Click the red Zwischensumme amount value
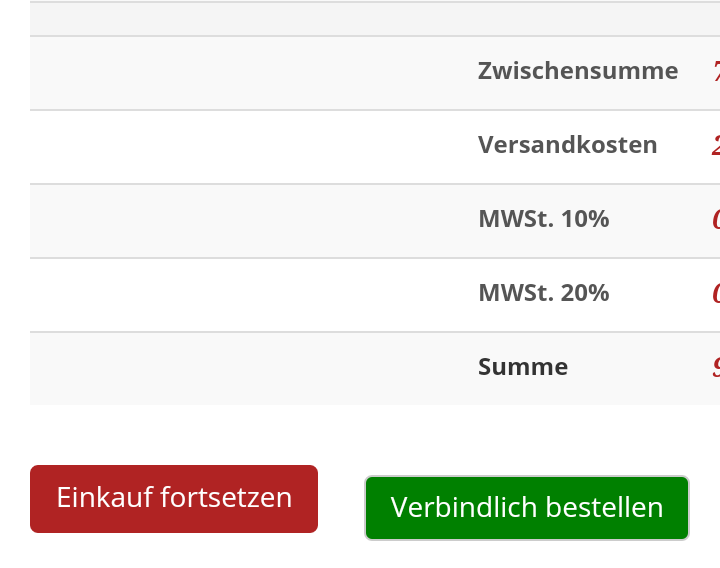Image resolution: width=720 pixels, height=568 pixels. point(715,71)
